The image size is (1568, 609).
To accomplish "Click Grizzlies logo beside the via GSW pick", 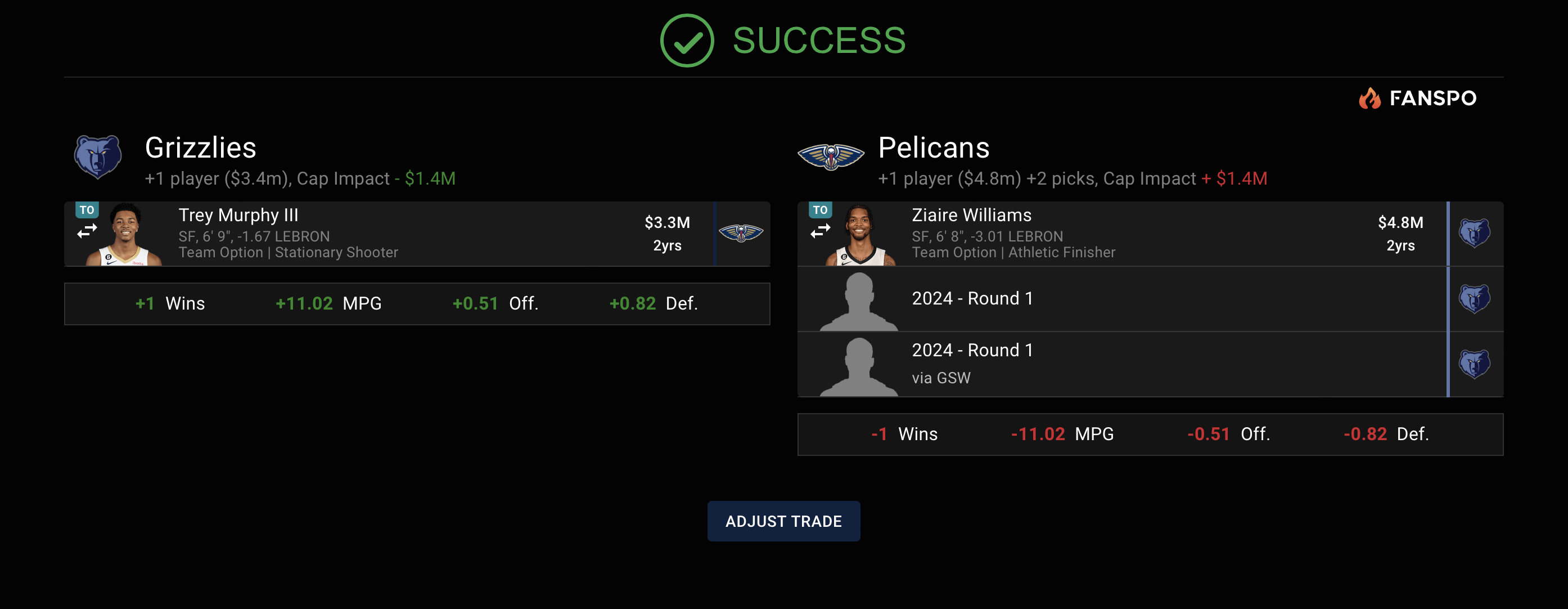I will pyautogui.click(x=1474, y=364).
